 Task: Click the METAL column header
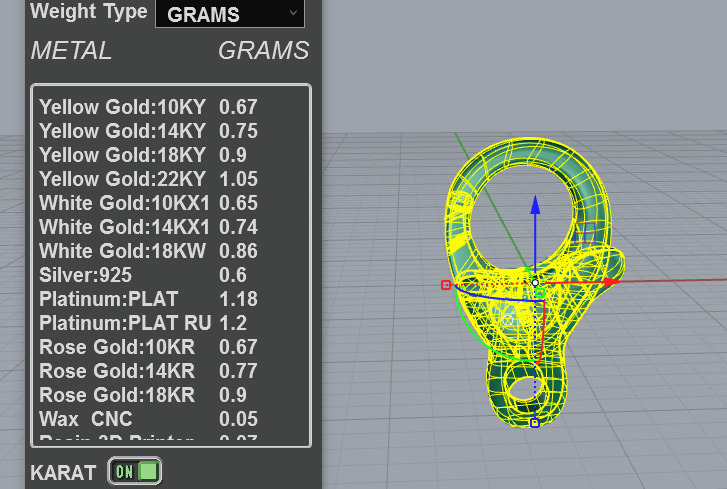(71, 51)
